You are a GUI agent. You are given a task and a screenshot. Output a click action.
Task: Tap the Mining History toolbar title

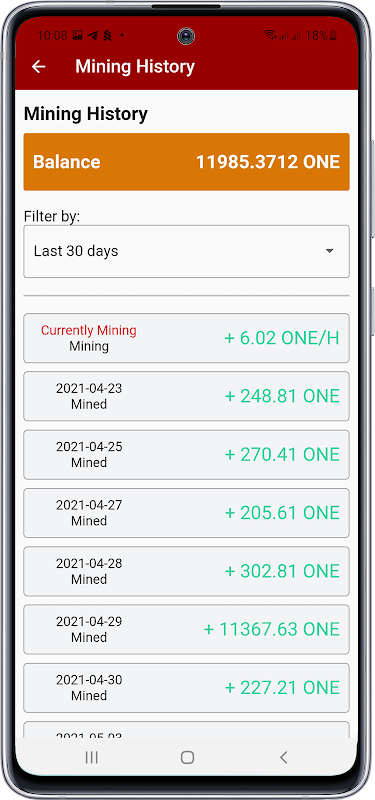[135, 67]
